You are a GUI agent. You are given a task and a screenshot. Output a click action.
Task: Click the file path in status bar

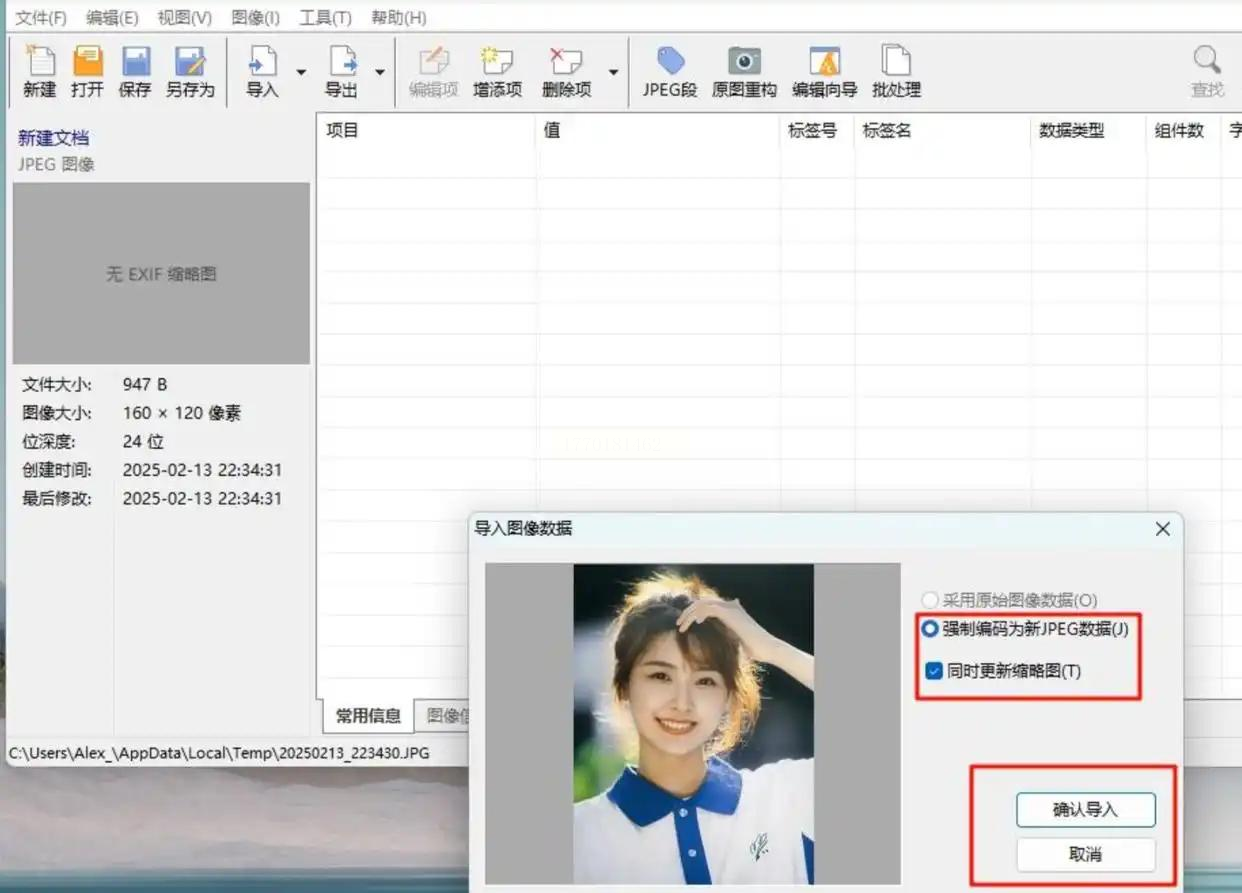pos(219,752)
